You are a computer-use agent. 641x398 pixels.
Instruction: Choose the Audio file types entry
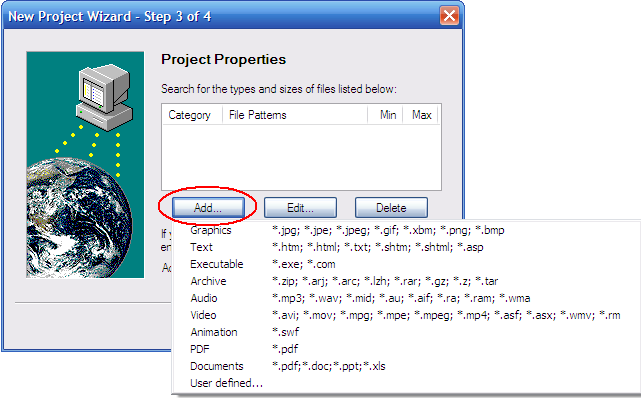(x=406, y=298)
